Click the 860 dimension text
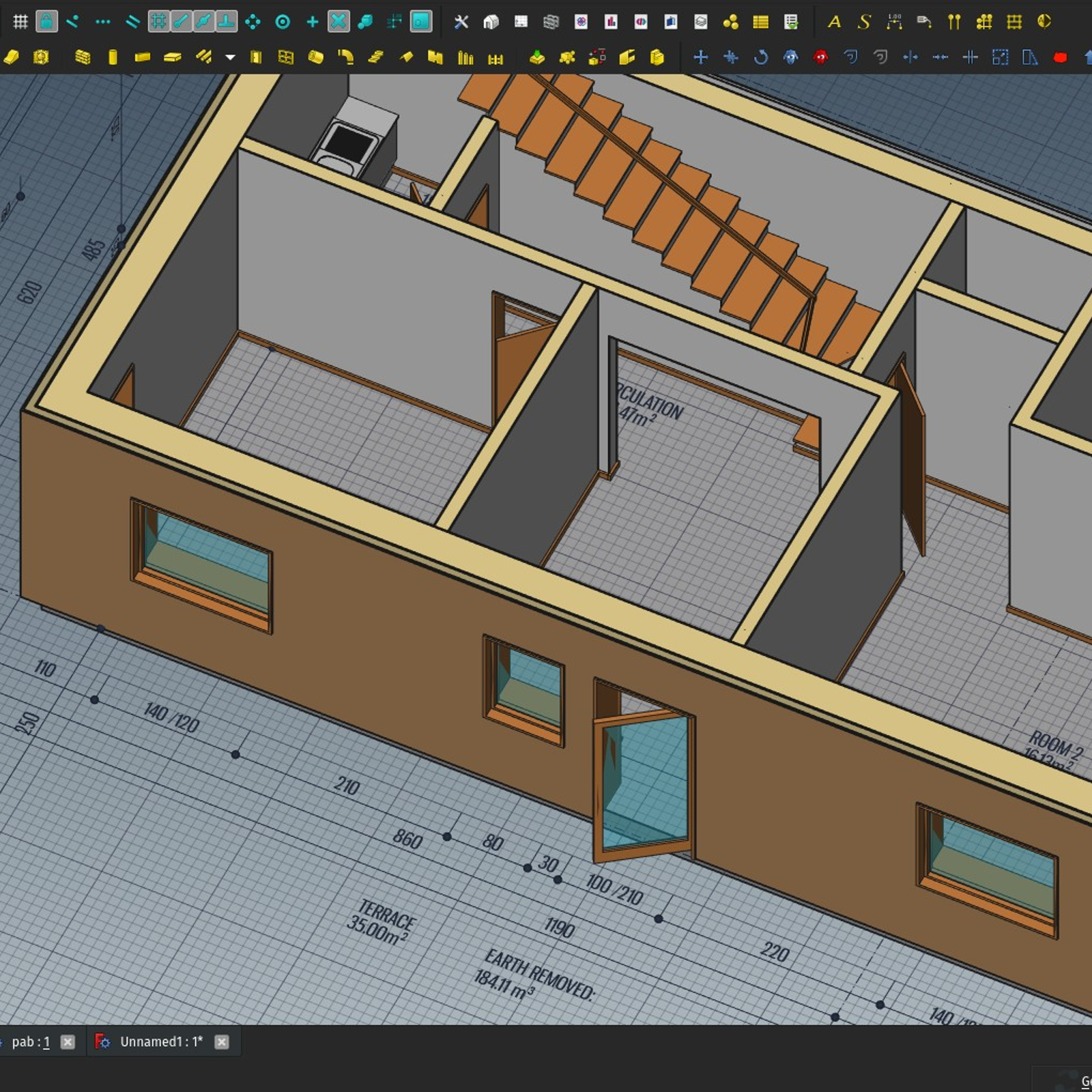 407,839
